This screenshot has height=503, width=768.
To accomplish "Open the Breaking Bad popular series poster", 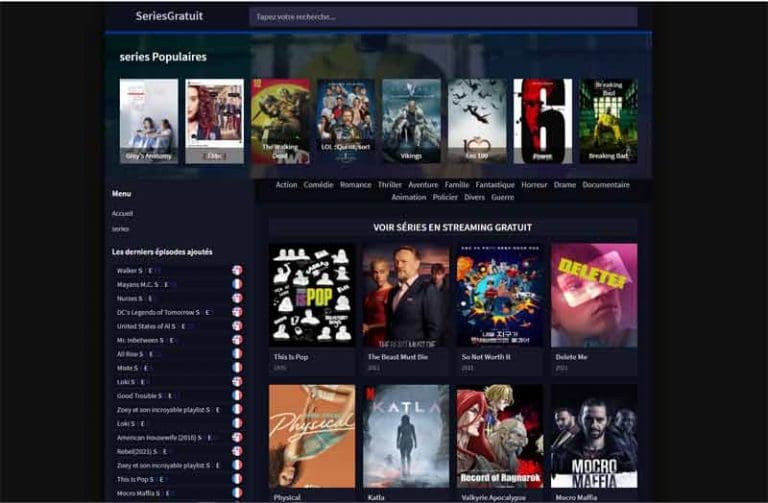I will coord(608,121).
